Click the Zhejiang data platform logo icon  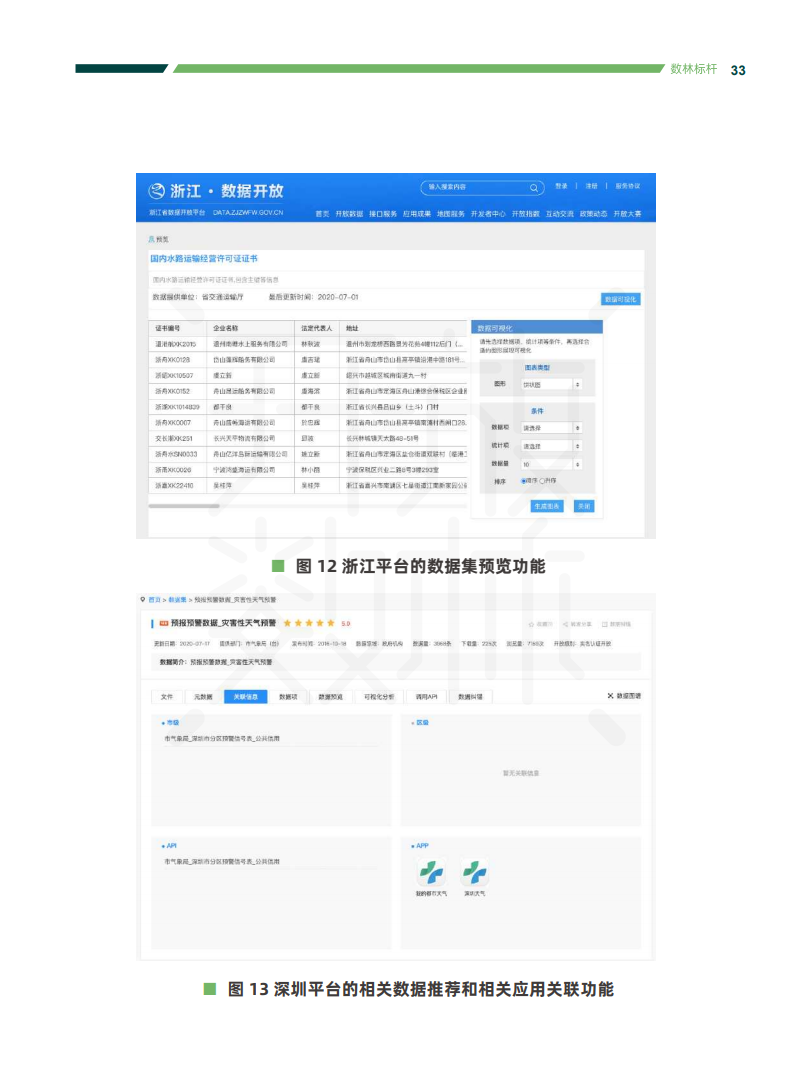click(156, 191)
